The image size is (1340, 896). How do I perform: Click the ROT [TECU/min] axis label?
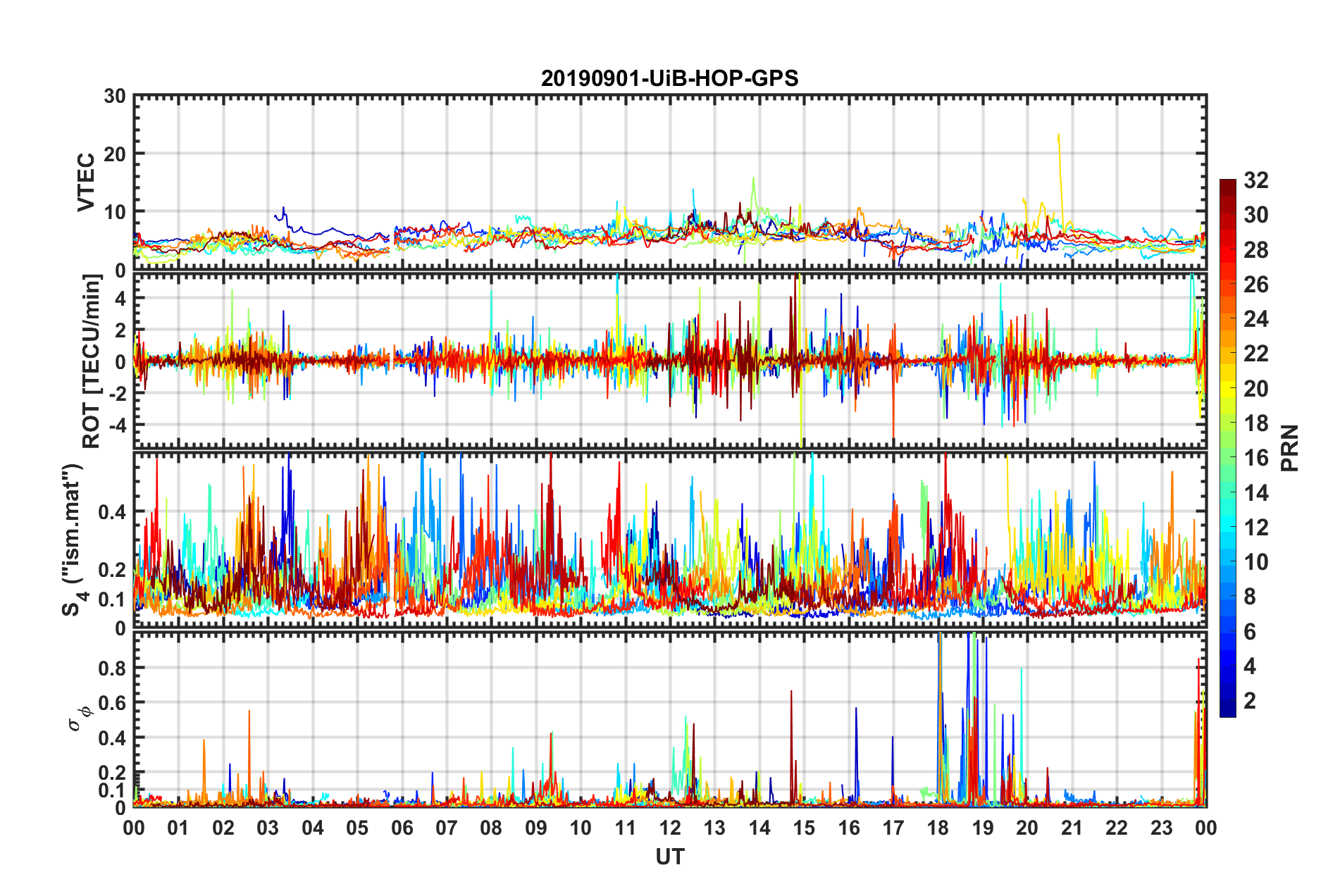[x=92, y=361]
